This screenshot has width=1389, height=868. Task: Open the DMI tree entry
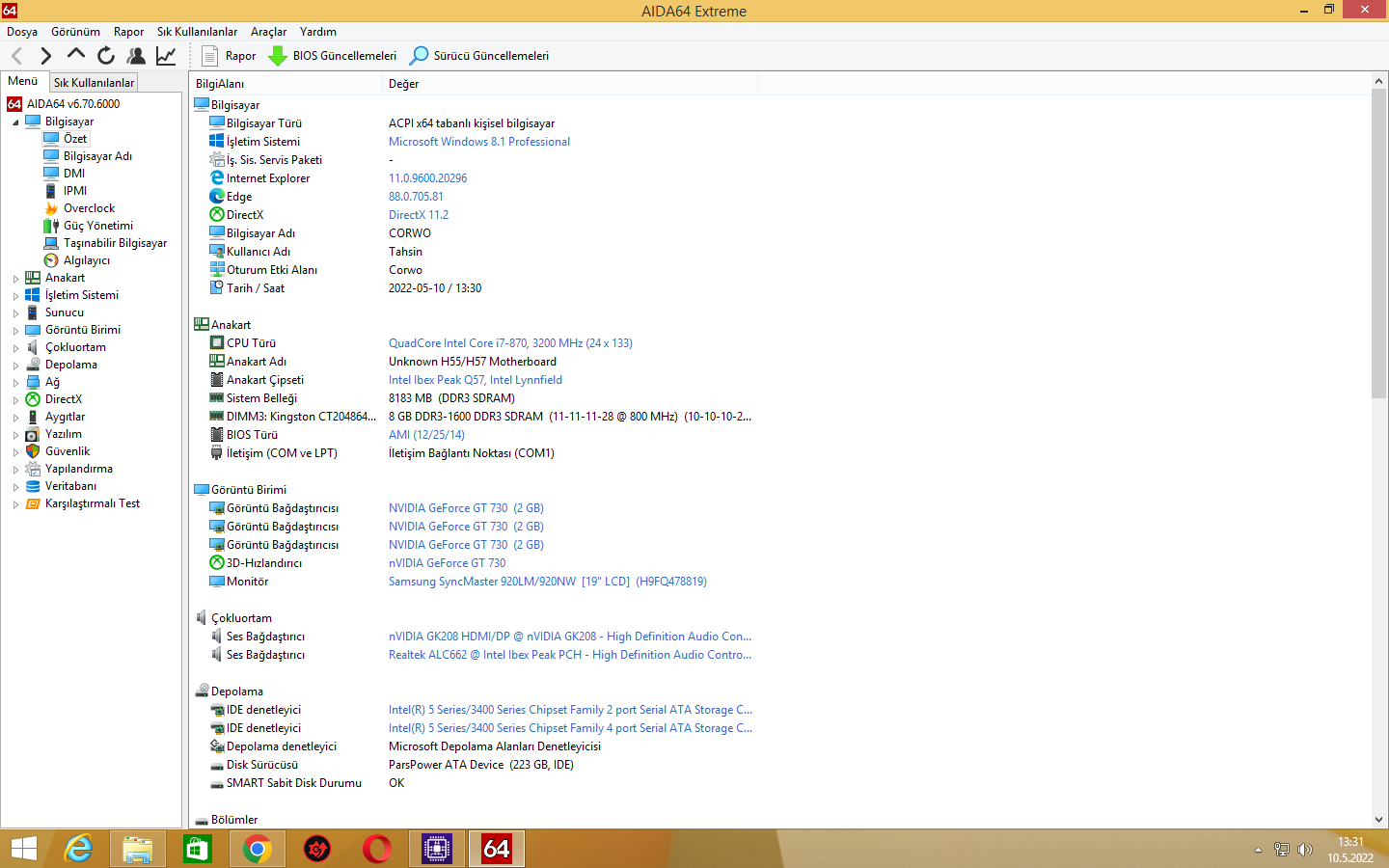pos(74,174)
